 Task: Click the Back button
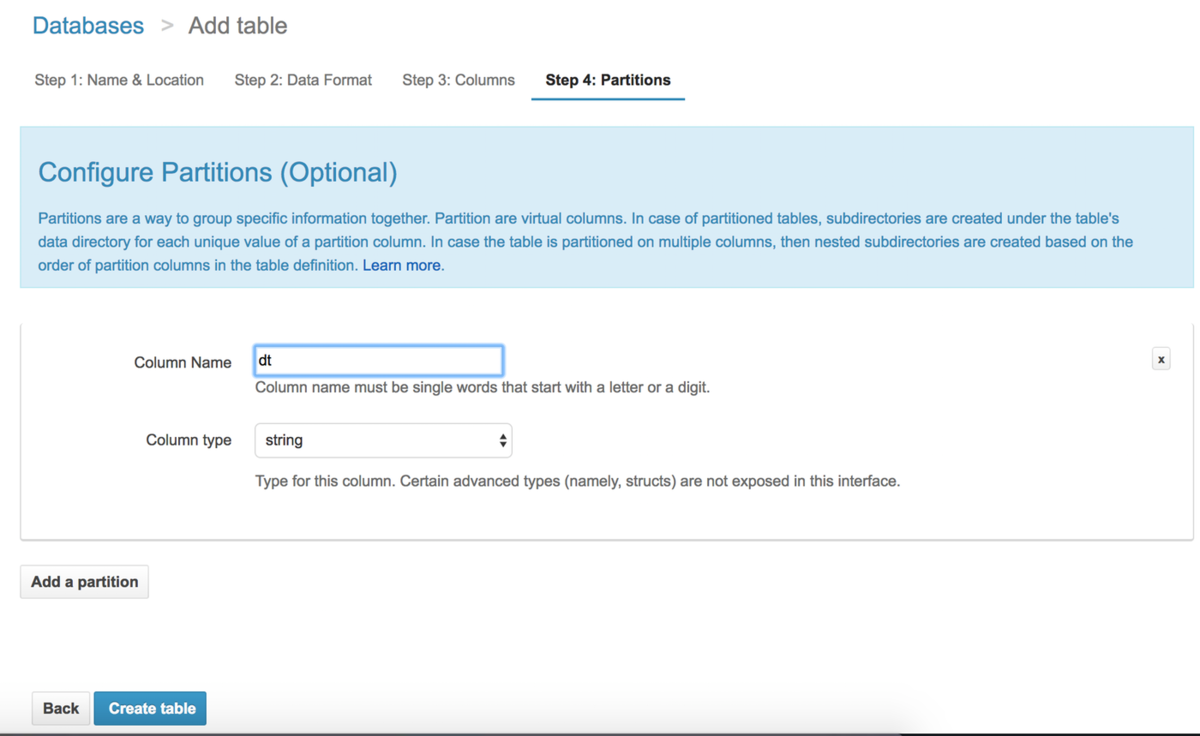click(x=61, y=708)
